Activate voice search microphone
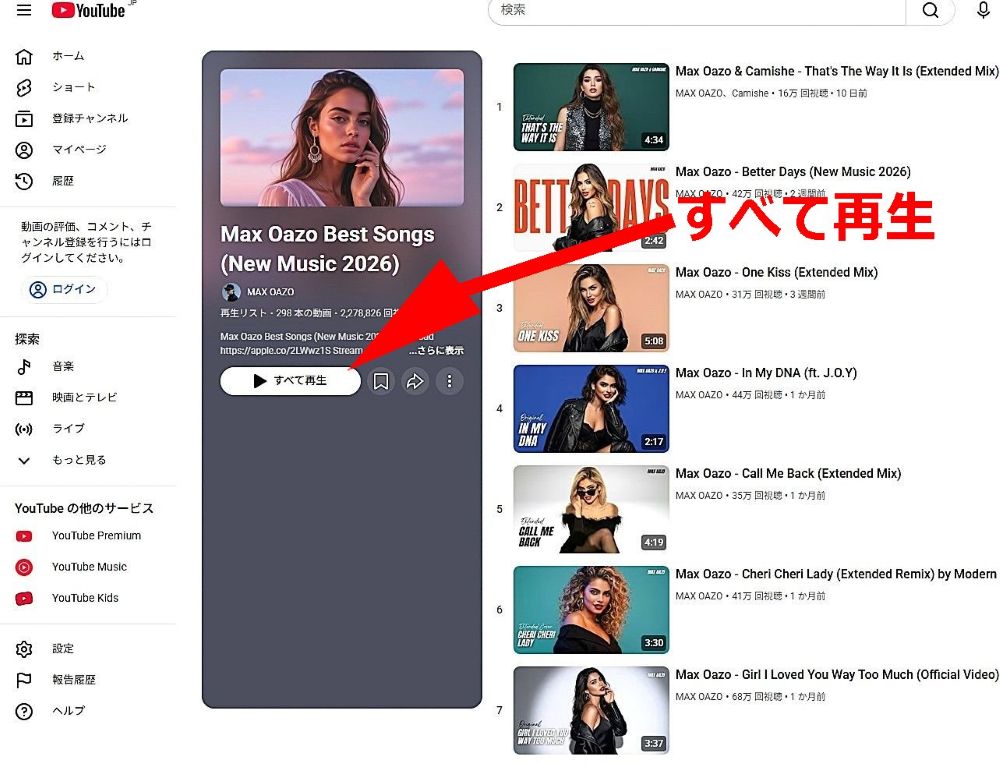The width and height of the screenshot is (1000, 764). (983, 10)
